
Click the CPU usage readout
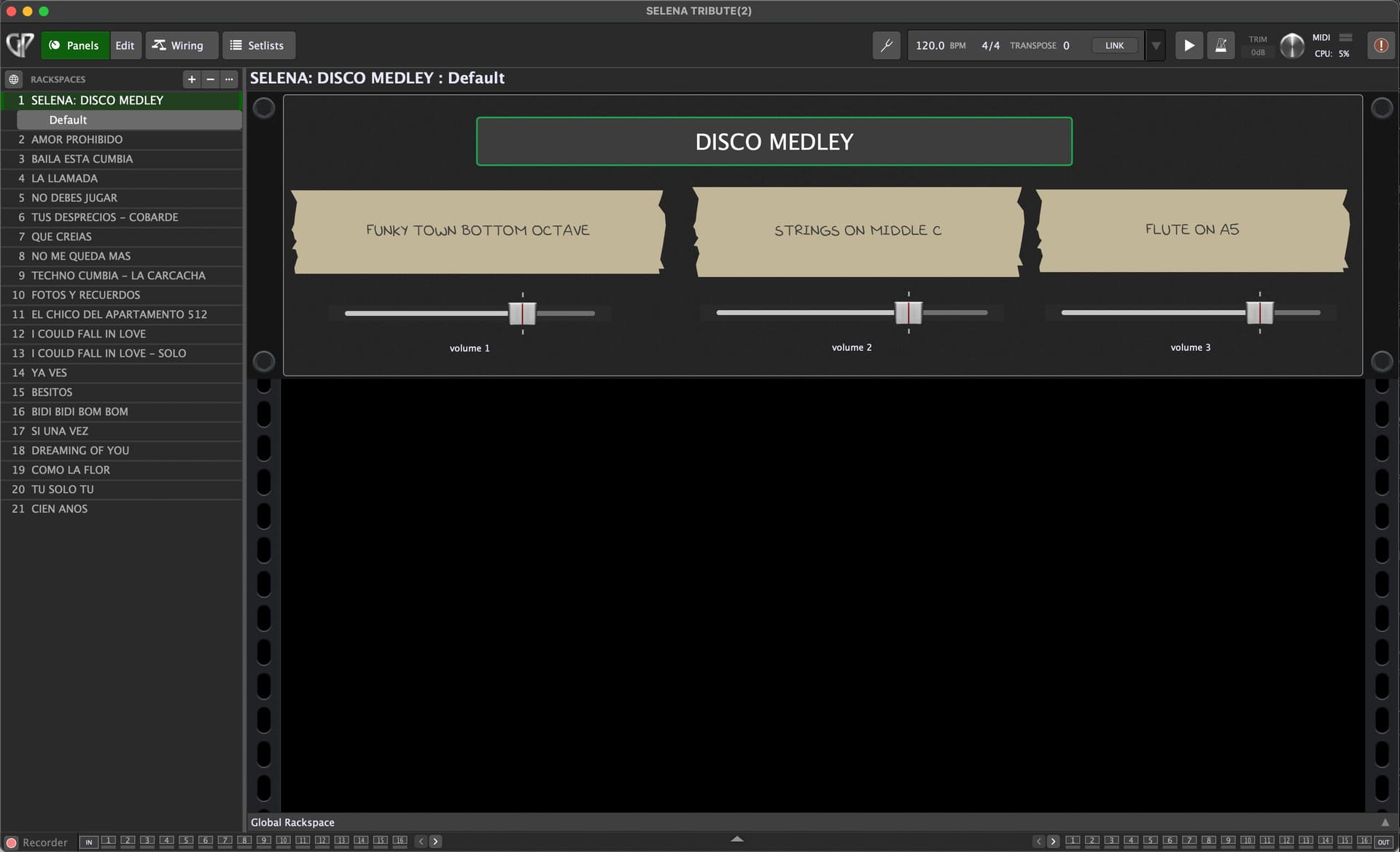1332,53
